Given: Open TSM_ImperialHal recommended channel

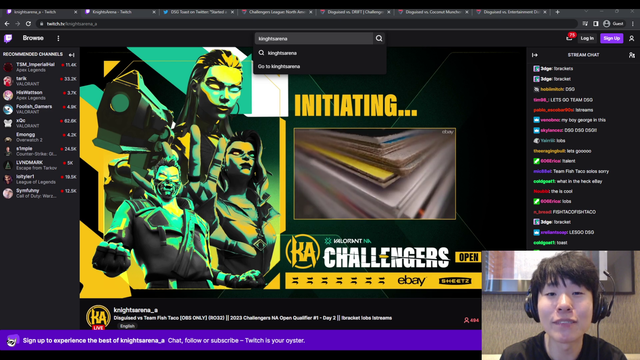Looking at the screenshot, I should pos(40,67).
